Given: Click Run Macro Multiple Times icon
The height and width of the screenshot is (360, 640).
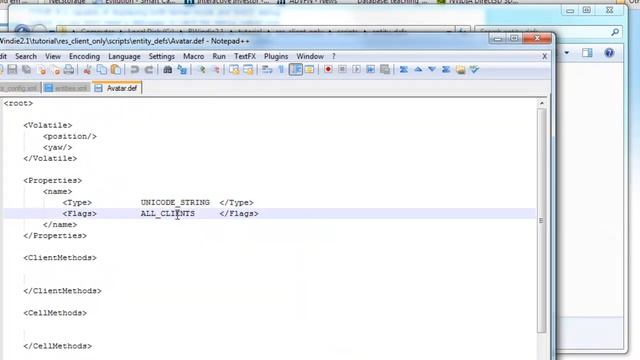Looking at the screenshot, I should point(371,69).
